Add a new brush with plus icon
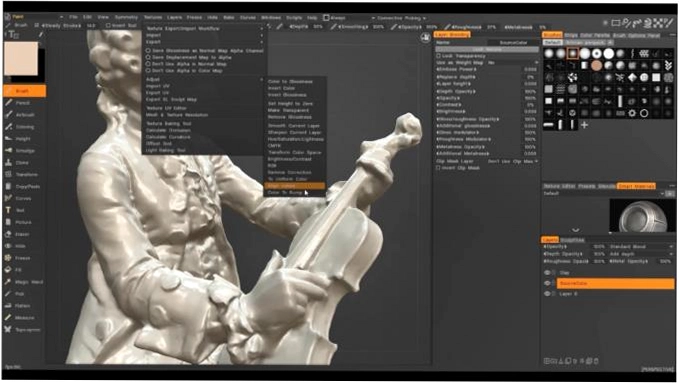Screen dimensions: 679x383 pyautogui.click(x=585, y=125)
